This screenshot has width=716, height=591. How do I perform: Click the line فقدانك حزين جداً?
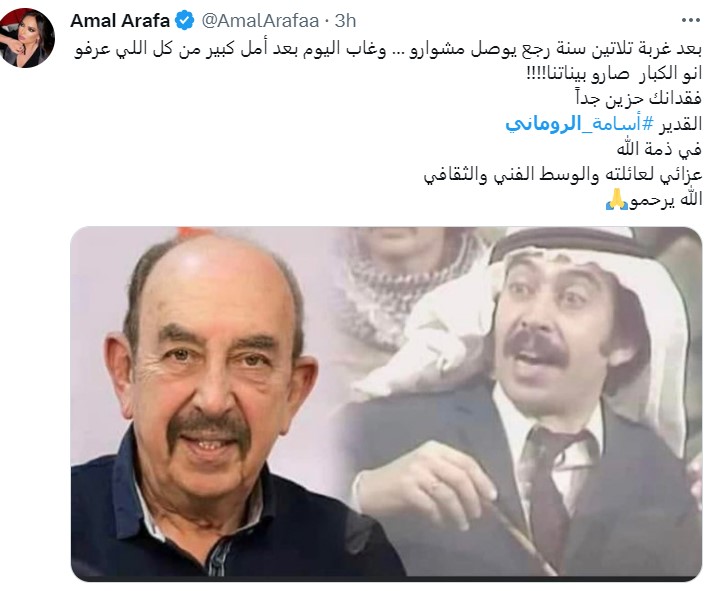point(638,99)
